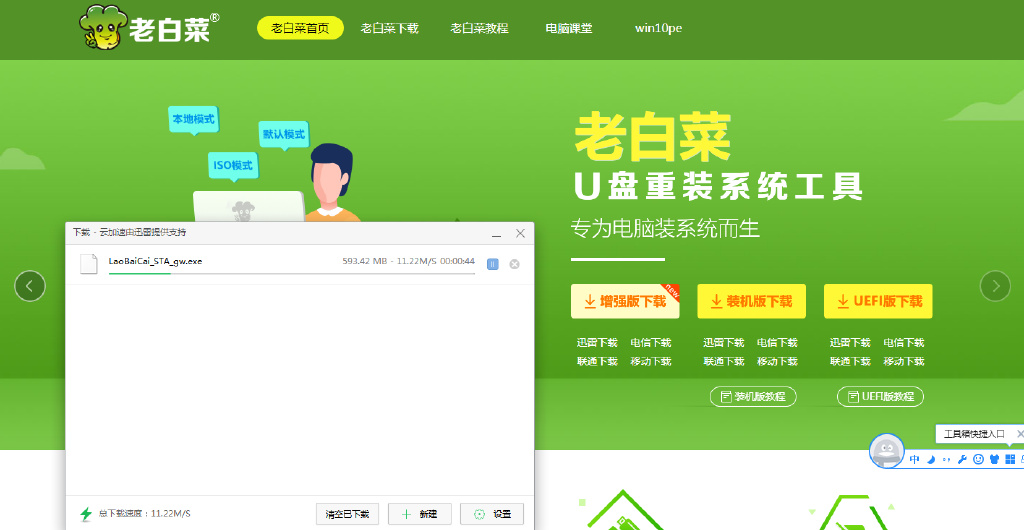Open the IME skin shirt icon
Screen dimensions: 1024x530
pyautogui.click(x=995, y=460)
